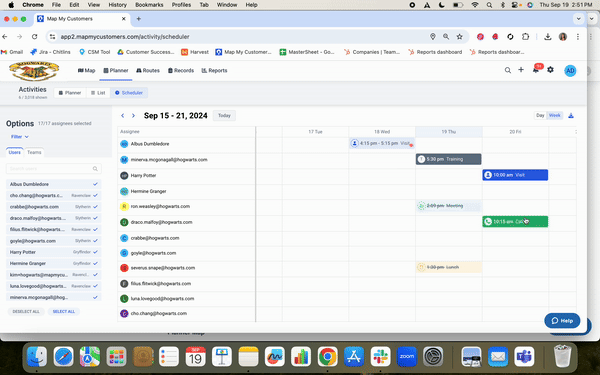This screenshot has height=375, width=600.
Task: Open Chrome tab search chevron
Action: coord(578,18)
